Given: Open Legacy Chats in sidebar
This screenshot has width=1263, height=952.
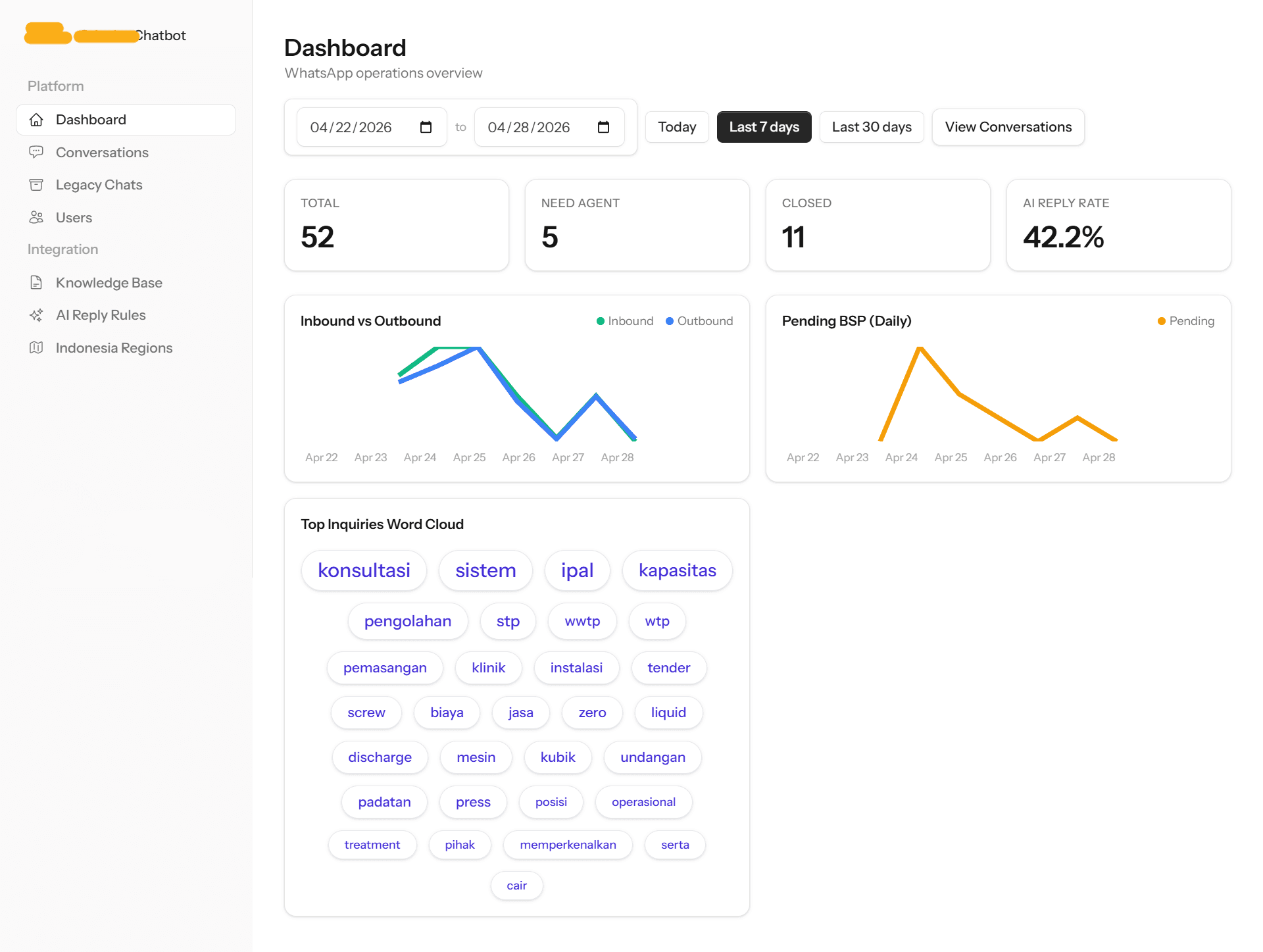Looking at the screenshot, I should (x=99, y=185).
